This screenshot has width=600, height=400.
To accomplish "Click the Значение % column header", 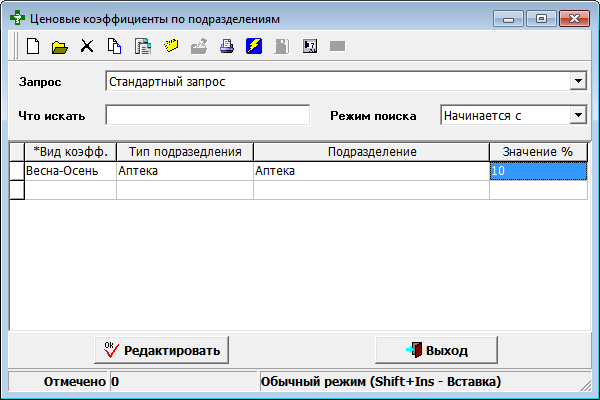I will point(538,152).
